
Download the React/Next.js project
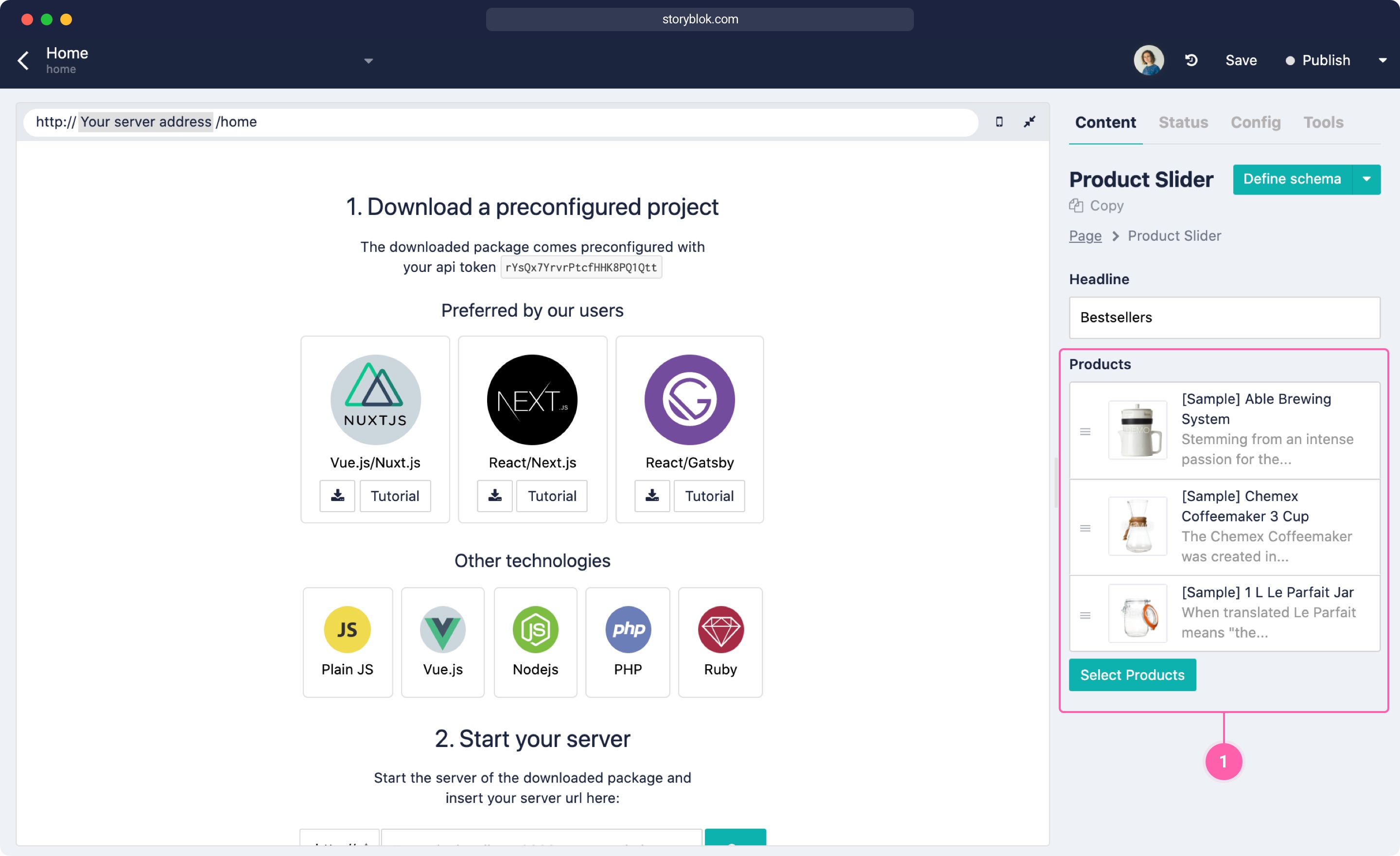click(x=494, y=496)
